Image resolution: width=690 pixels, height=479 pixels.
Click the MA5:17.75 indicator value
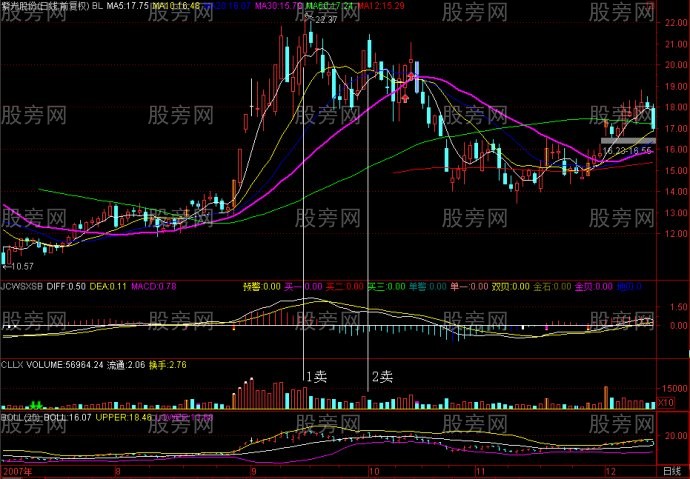[x=127, y=6]
